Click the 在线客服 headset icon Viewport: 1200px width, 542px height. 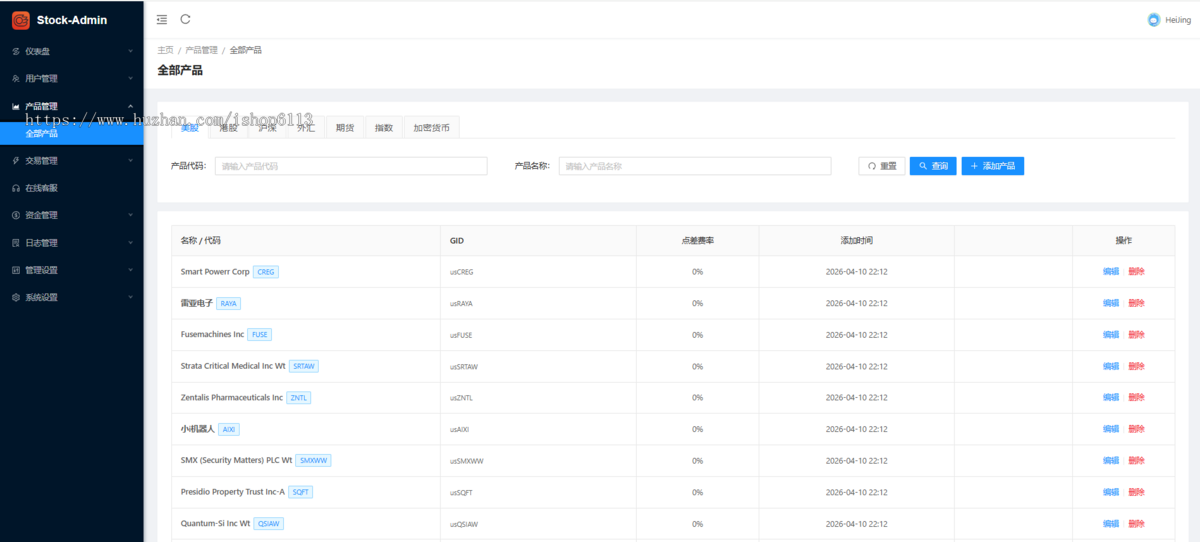point(16,188)
